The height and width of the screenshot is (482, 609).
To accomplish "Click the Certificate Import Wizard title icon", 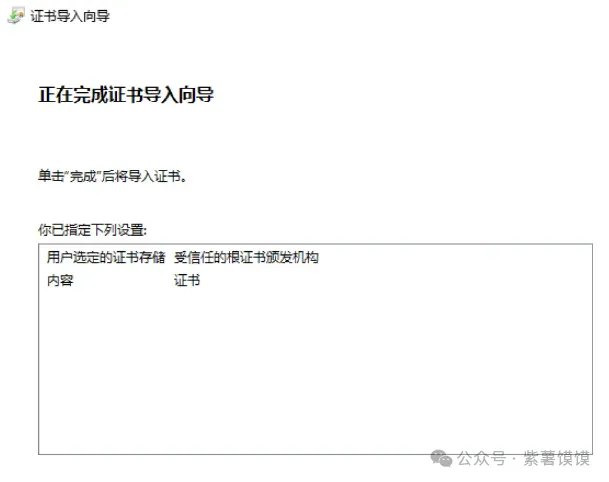I will pyautogui.click(x=16, y=16).
